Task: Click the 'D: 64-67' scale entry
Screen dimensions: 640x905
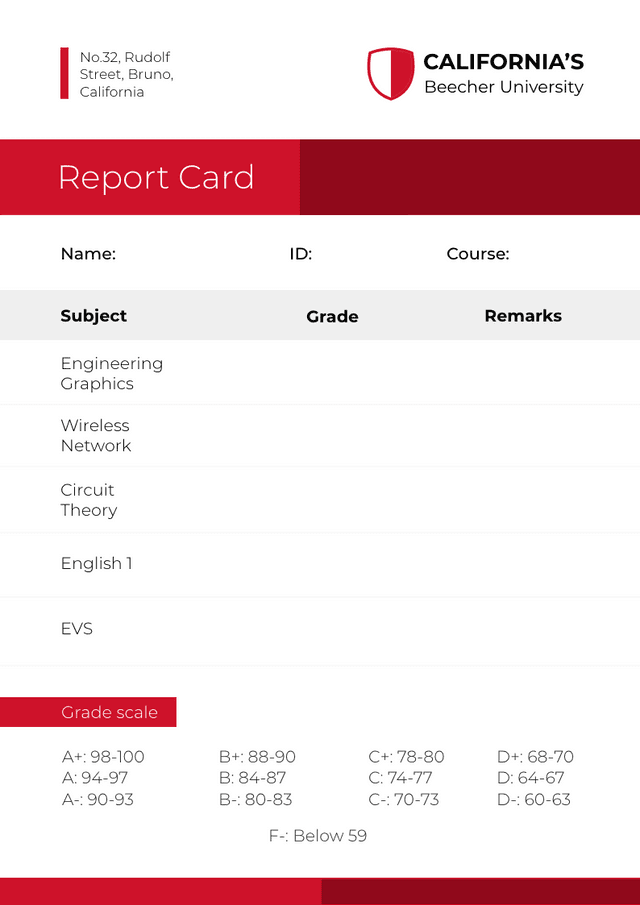Action: pyautogui.click(x=530, y=778)
